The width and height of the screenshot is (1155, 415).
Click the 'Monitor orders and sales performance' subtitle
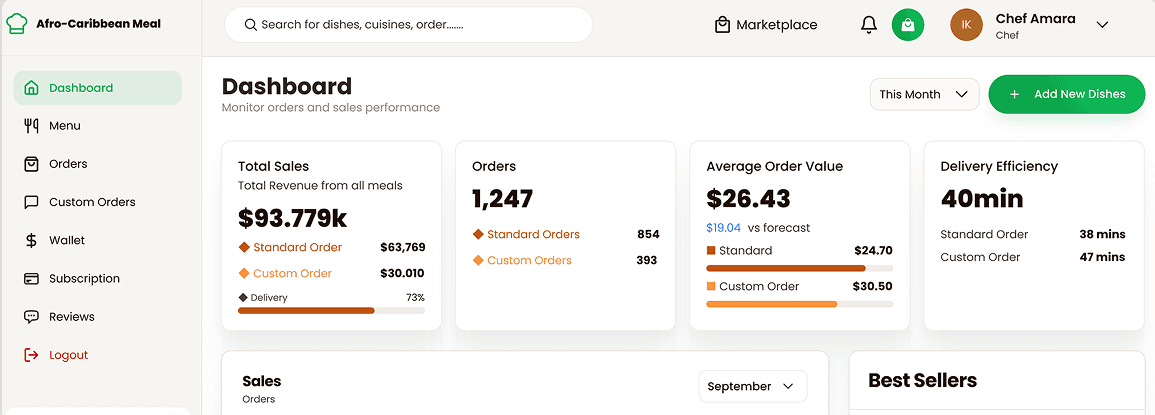pyautogui.click(x=331, y=108)
